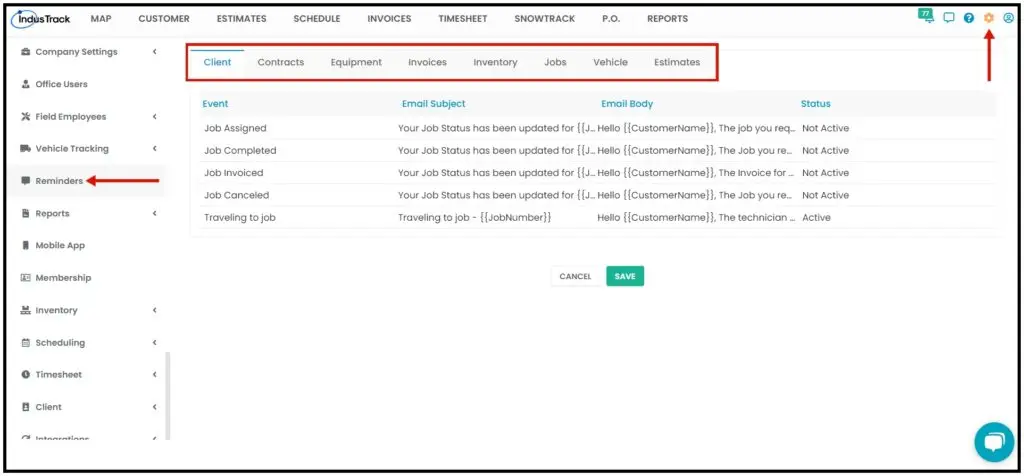Open Reminders in the sidebar
This screenshot has width=1024, height=476.
coord(59,181)
